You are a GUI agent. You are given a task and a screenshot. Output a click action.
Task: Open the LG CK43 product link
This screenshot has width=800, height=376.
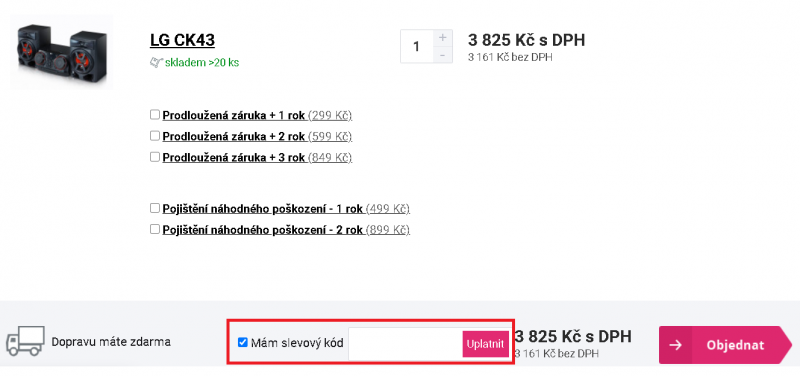[x=182, y=40]
